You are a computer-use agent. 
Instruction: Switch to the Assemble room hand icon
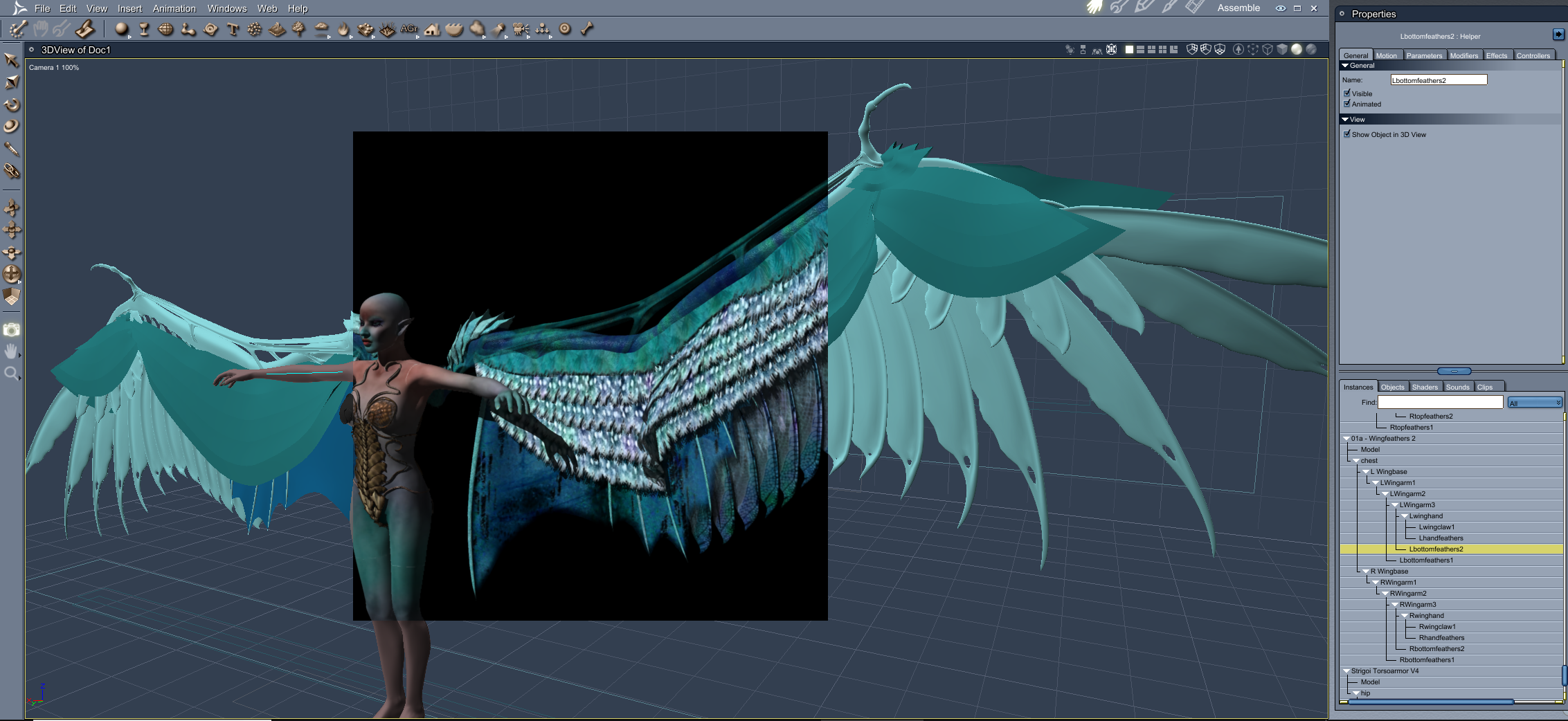pos(1095,8)
